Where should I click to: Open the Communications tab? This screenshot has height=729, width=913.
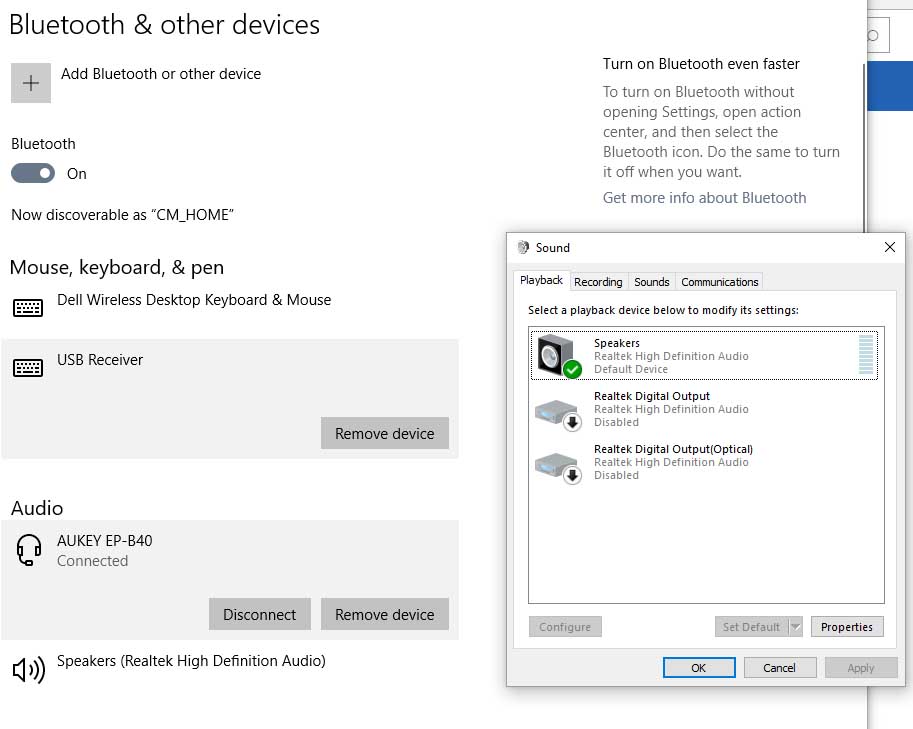pos(721,282)
